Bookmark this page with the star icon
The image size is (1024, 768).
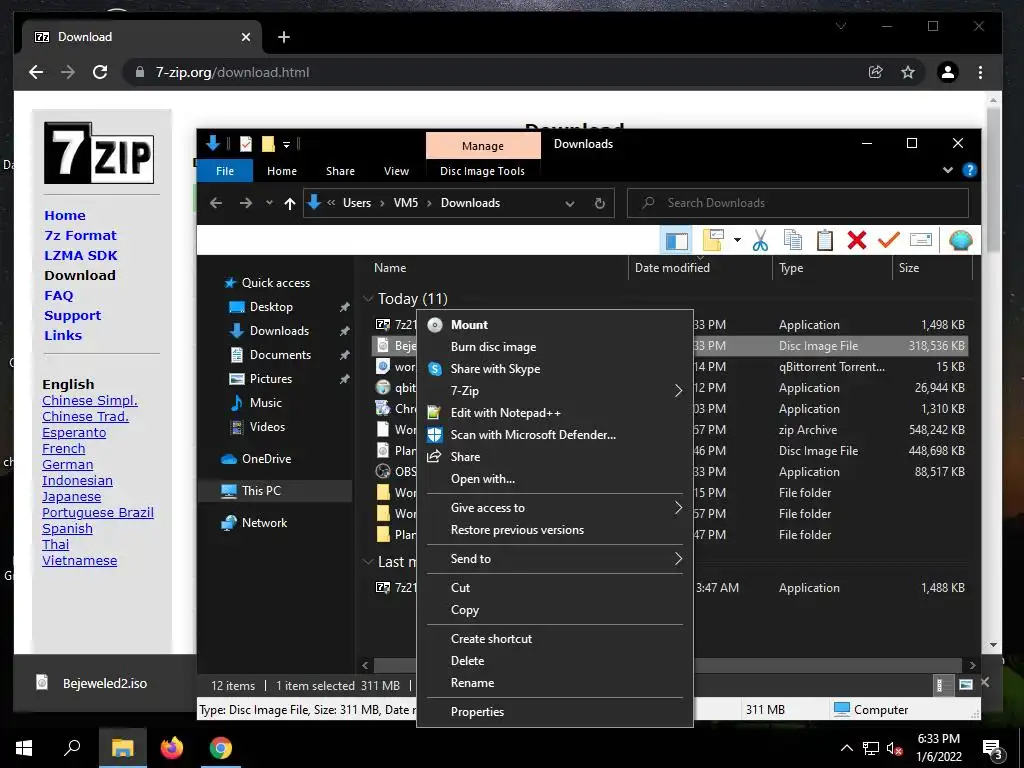coord(908,72)
